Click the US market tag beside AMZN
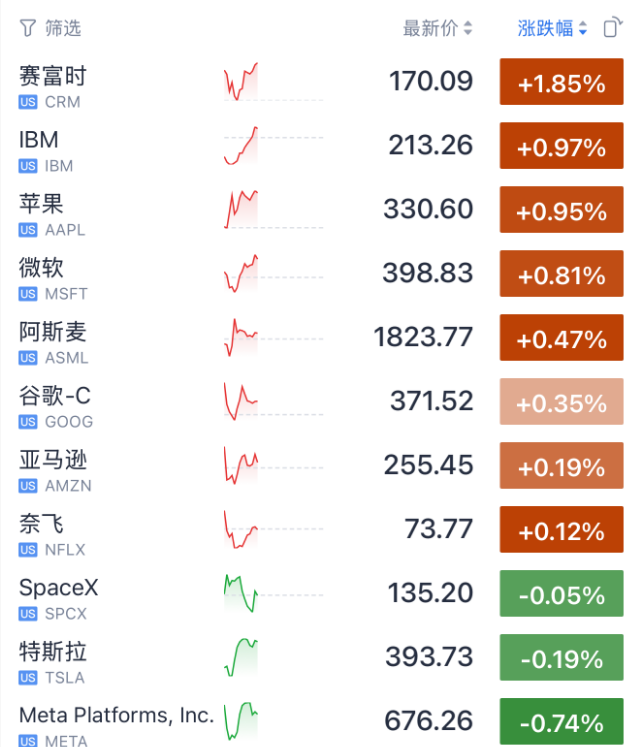Screen dimensions: 636x747 pos(28,486)
